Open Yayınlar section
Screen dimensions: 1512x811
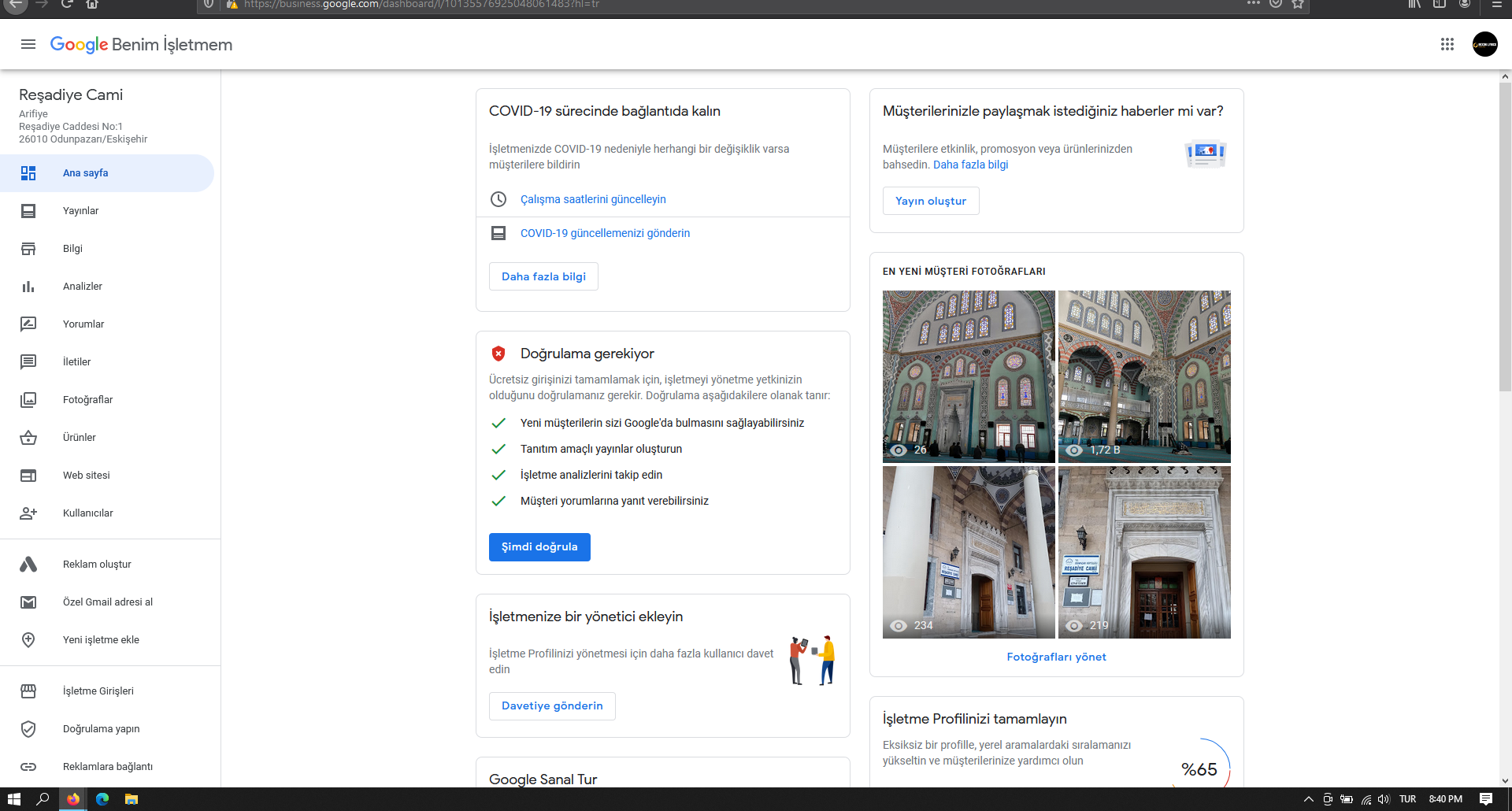click(x=107, y=211)
